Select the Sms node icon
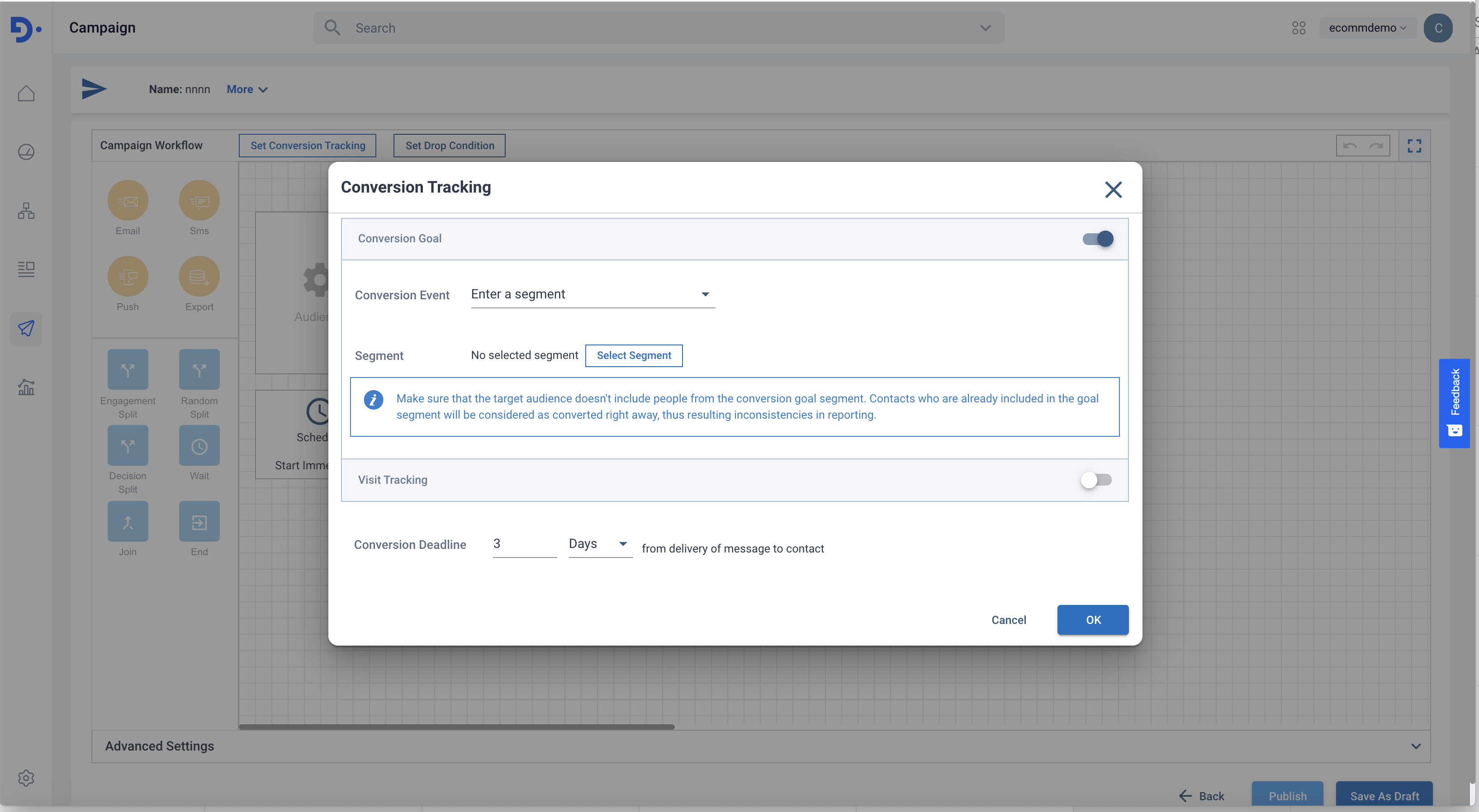Viewport: 1479px width, 812px height. [199, 201]
